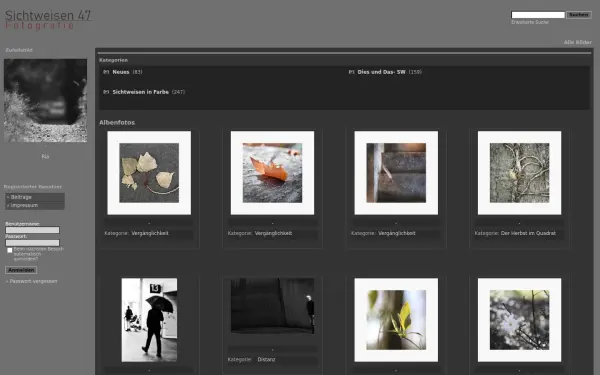The width and height of the screenshot is (600, 375).
Task: Open the Erweiterte Suche link
Action: pyautogui.click(x=530, y=22)
